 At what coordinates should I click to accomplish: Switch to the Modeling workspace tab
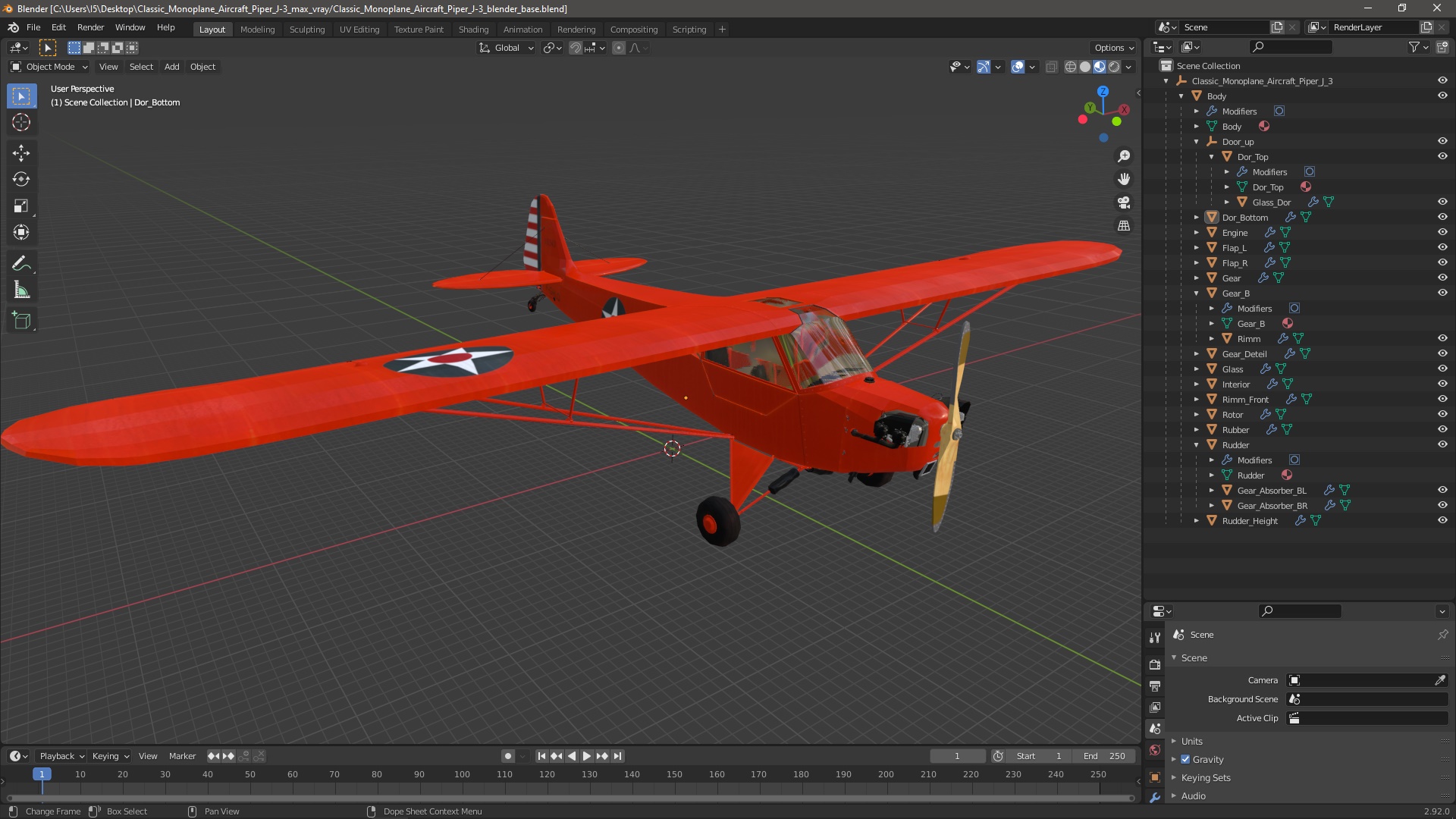tap(257, 30)
